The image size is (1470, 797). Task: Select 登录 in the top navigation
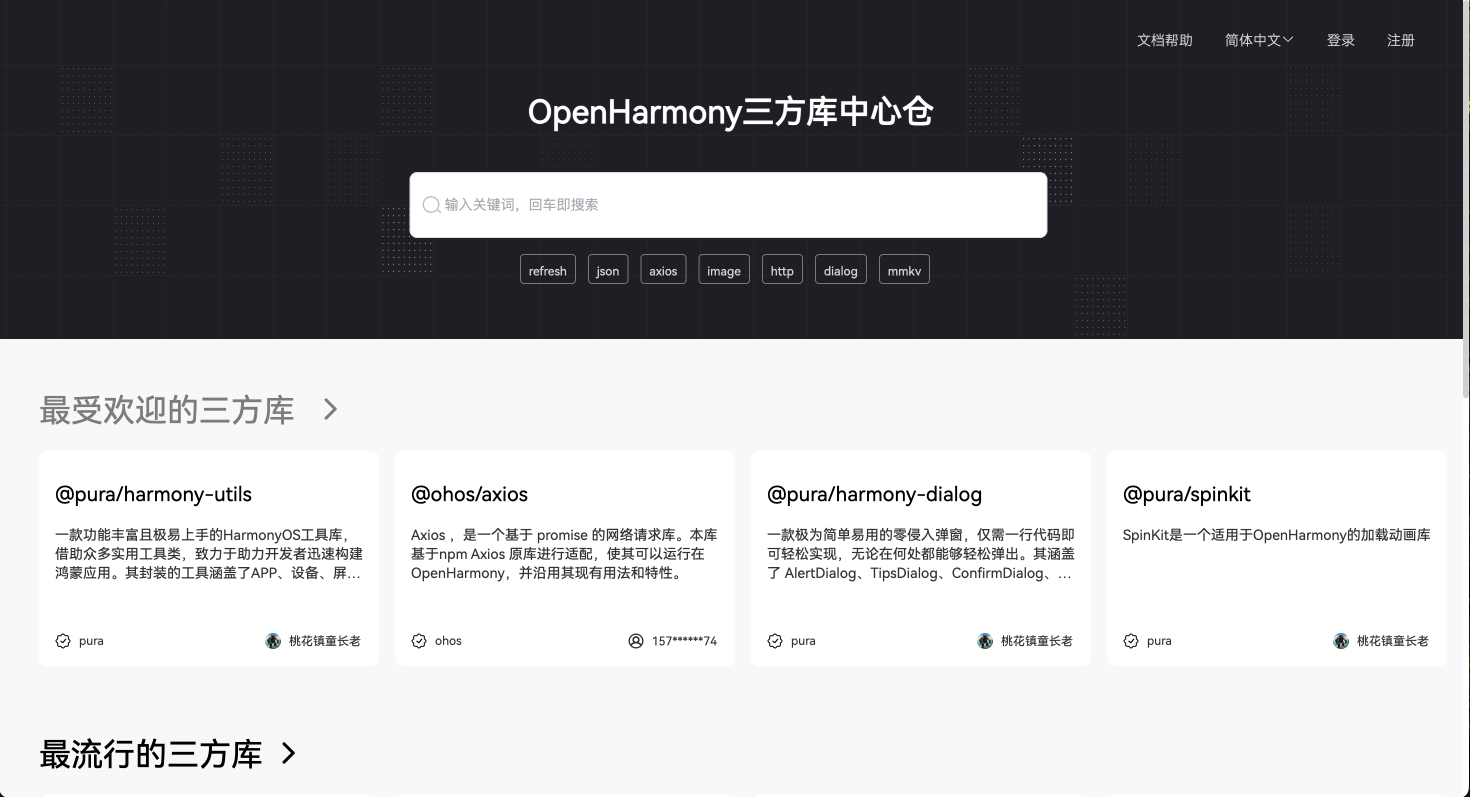coord(1340,40)
